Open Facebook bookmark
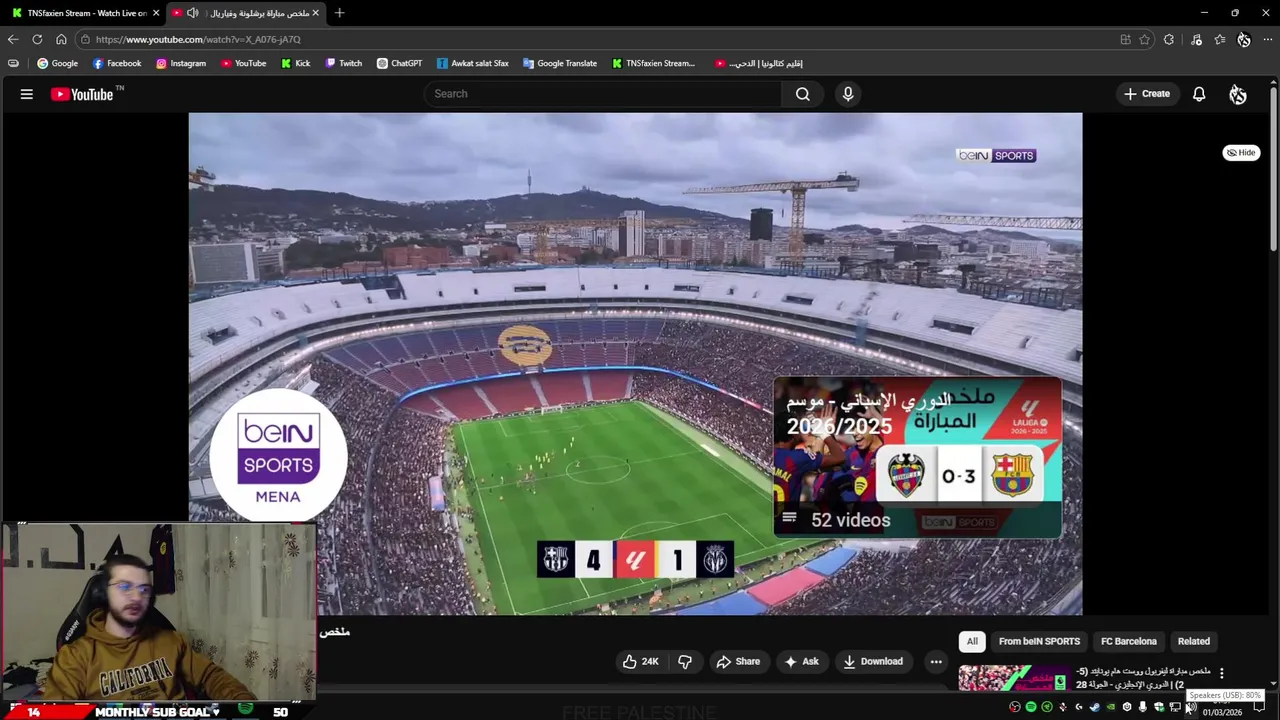The image size is (1280, 720). 116,63
